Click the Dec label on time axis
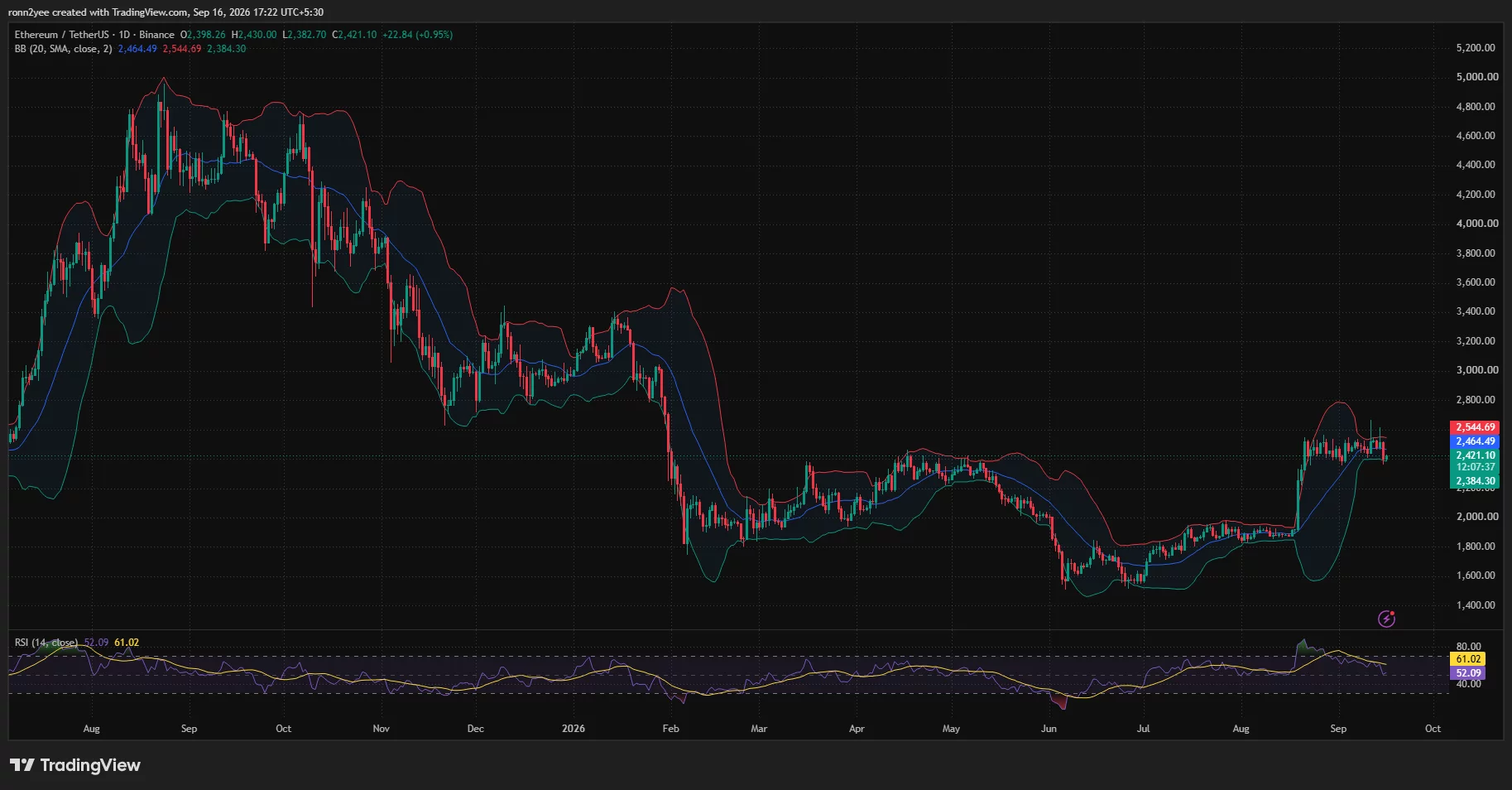 pyautogui.click(x=475, y=729)
